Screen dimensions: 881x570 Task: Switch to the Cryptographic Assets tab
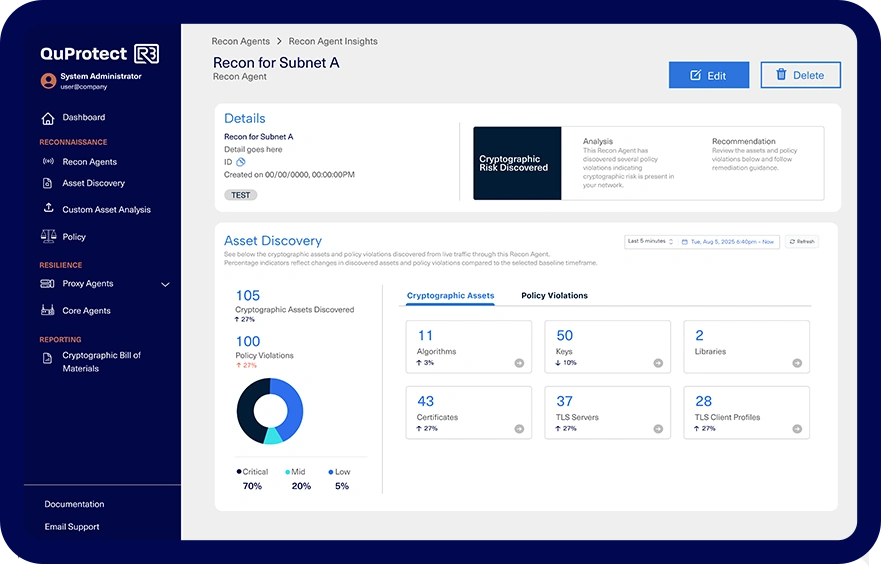pos(450,296)
